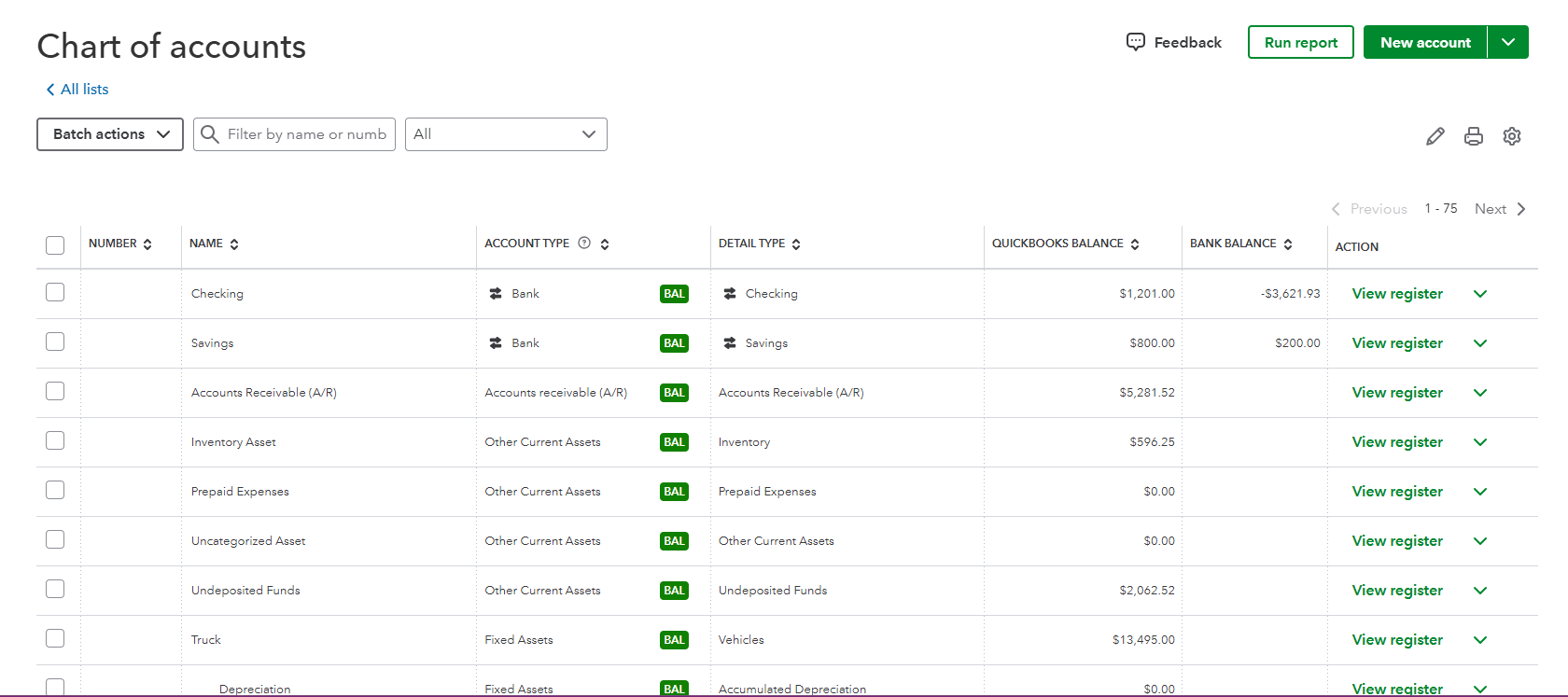
Task: Open the Batch actions dropdown
Action: (110, 134)
